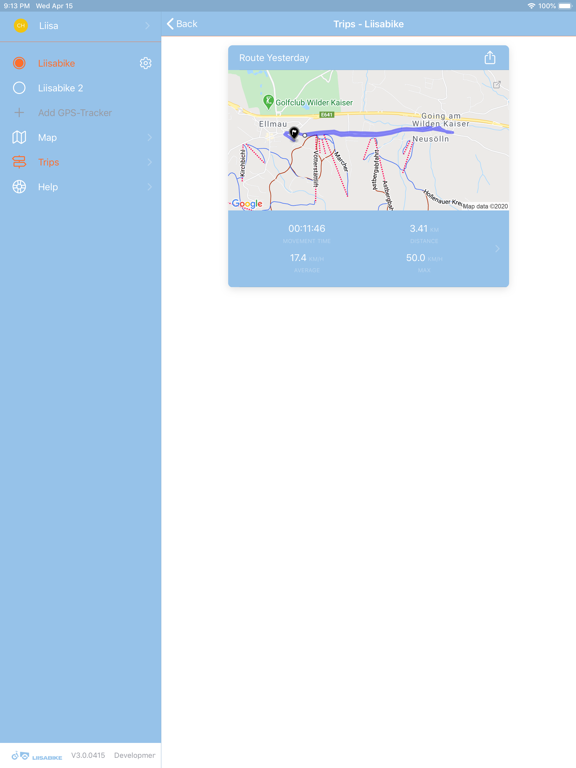
Task: Click the Google logo on map
Action: 247,203
